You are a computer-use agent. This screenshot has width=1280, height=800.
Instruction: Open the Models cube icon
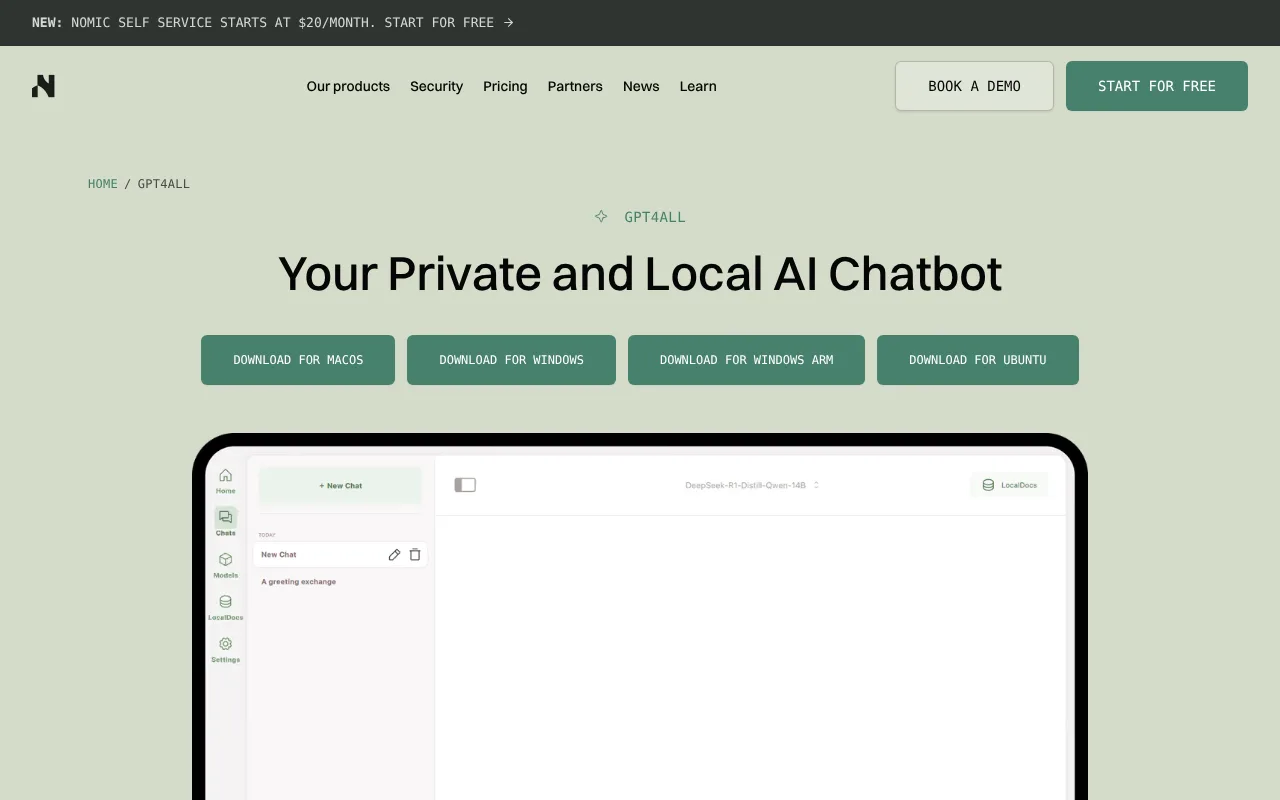pyautogui.click(x=226, y=560)
